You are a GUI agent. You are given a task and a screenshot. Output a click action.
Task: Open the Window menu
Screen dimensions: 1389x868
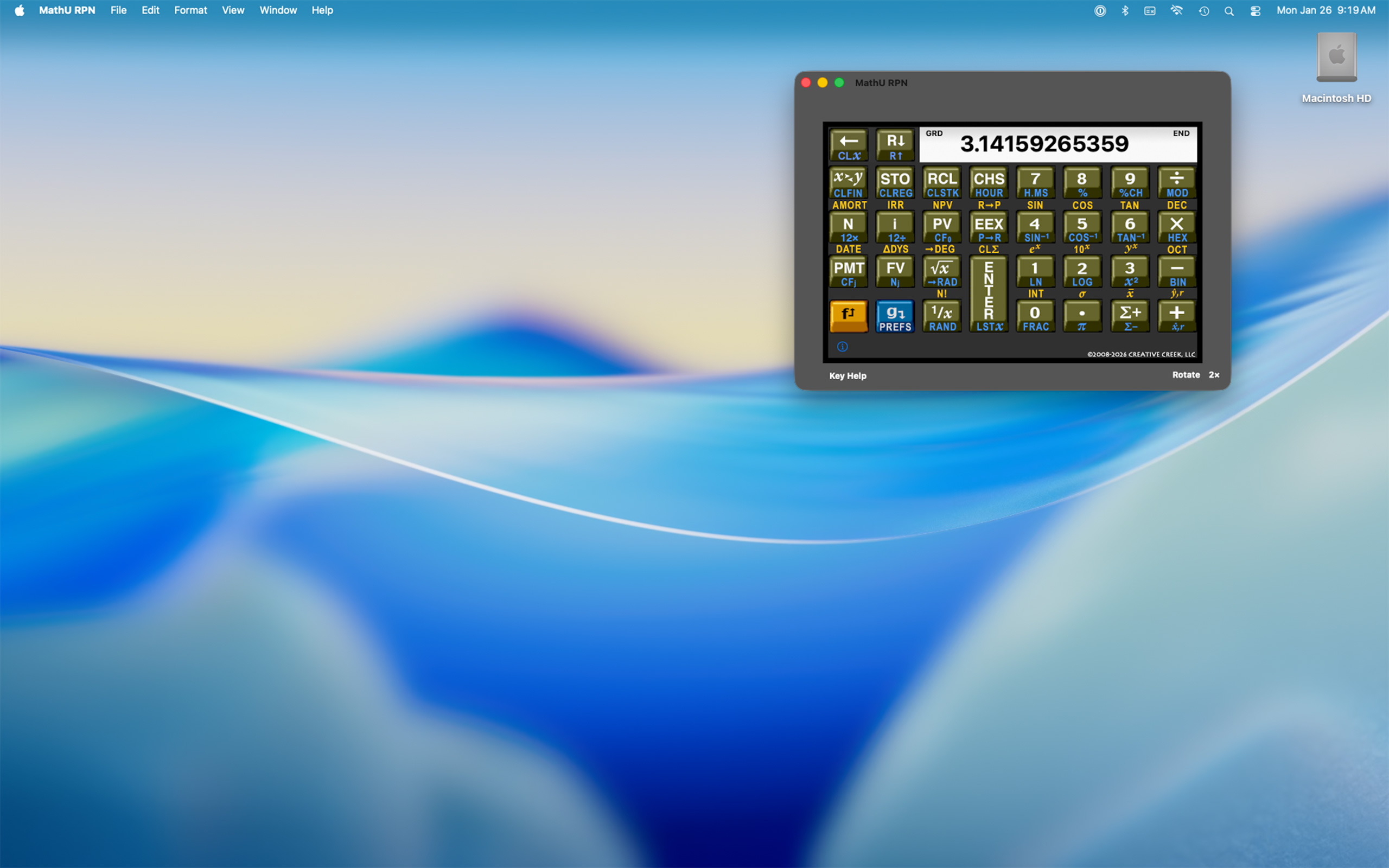278,10
